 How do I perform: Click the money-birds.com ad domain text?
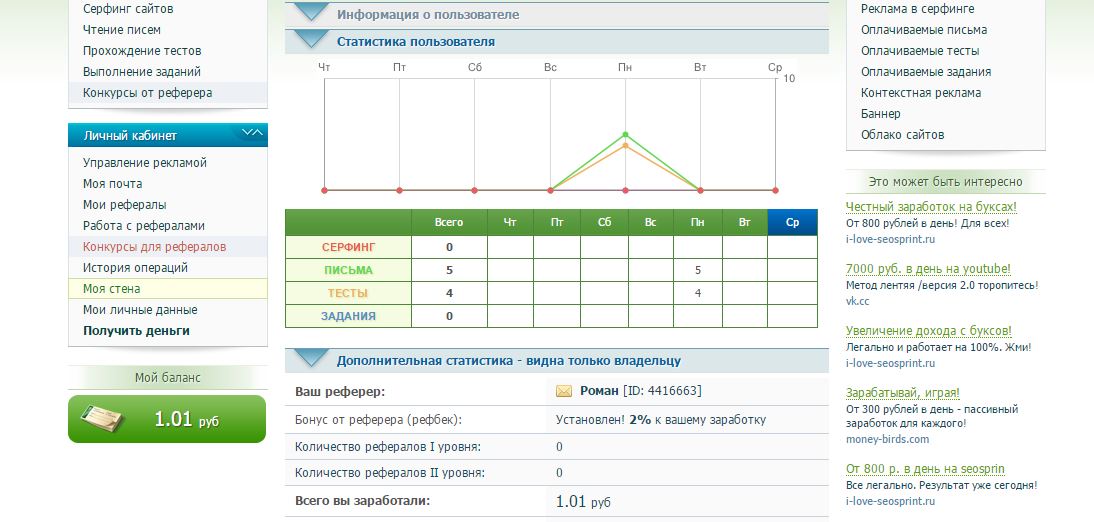click(x=887, y=439)
